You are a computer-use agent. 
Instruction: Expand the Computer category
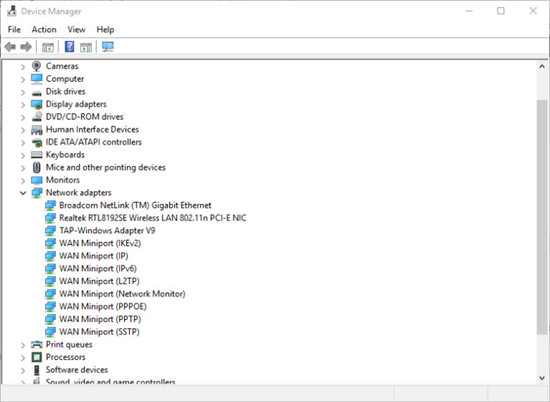[23, 79]
